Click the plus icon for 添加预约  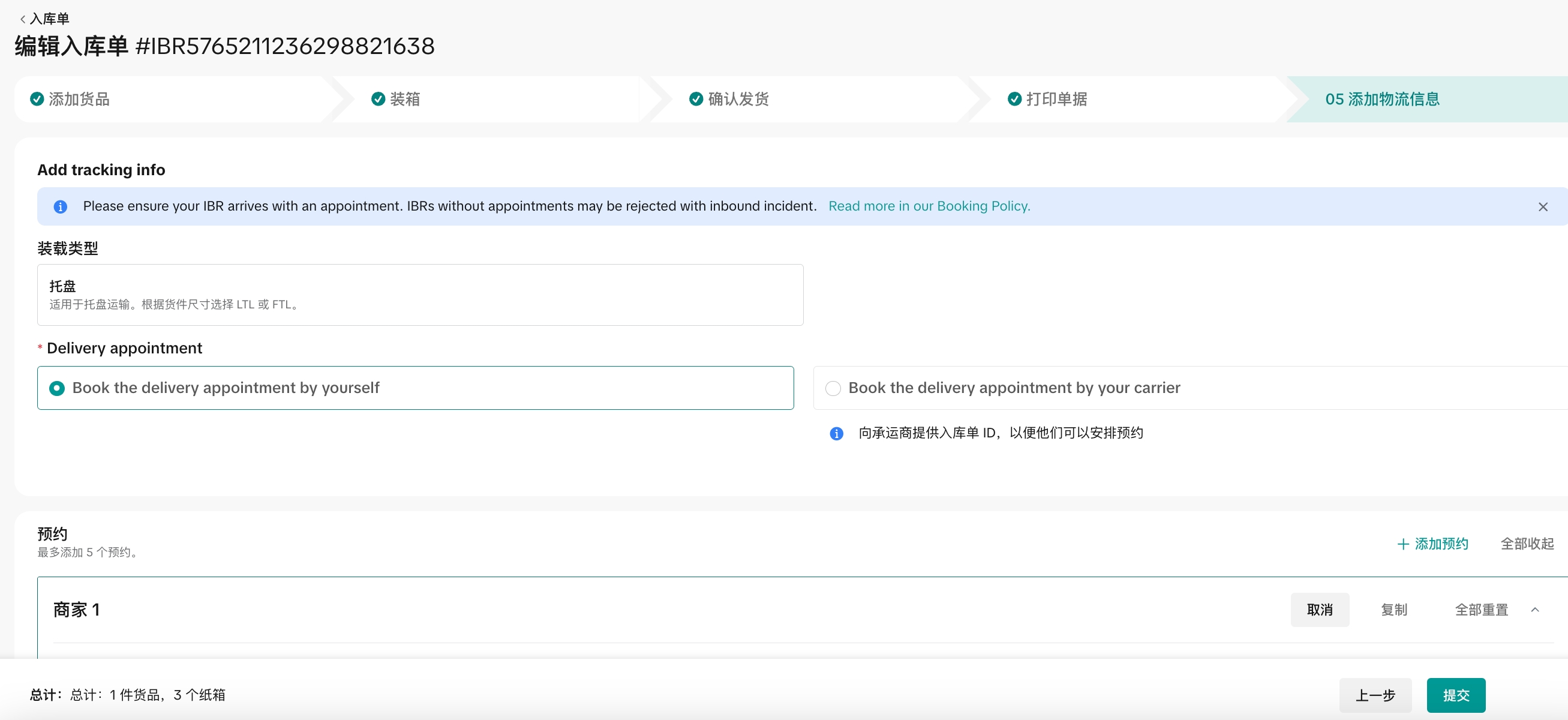1402,544
